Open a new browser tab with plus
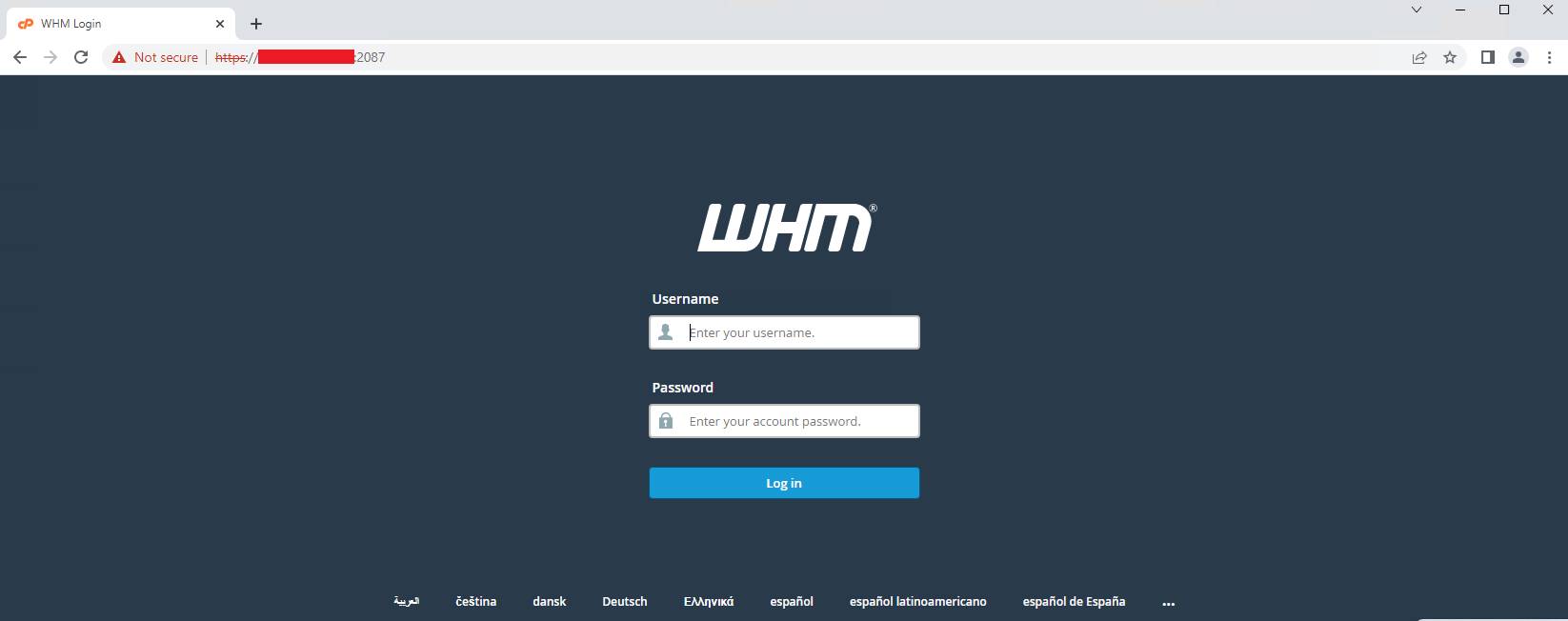 pyautogui.click(x=255, y=24)
